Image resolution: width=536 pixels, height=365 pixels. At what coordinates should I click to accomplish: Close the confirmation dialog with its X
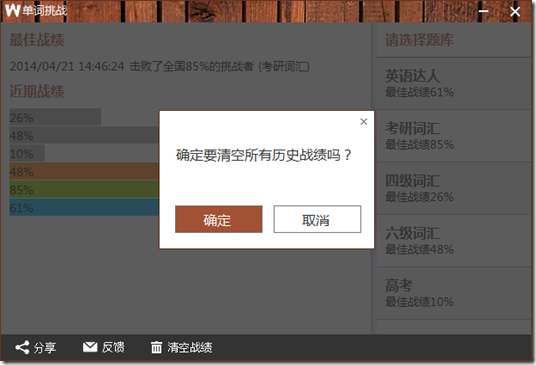(x=364, y=122)
